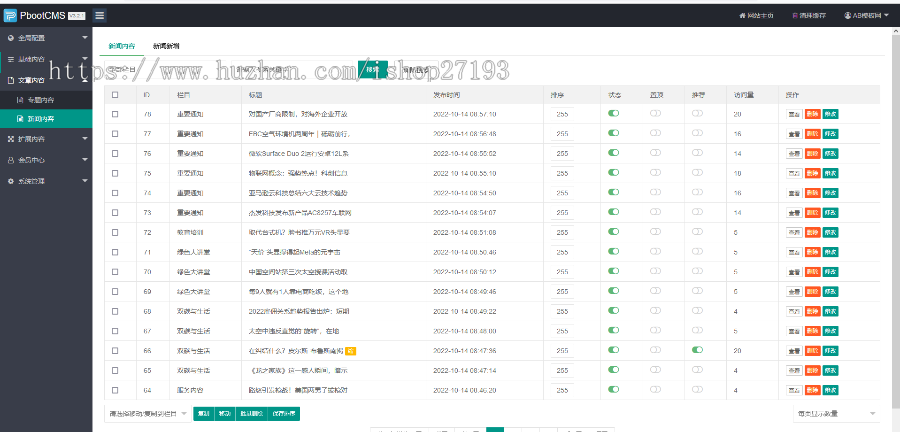Image resolution: width=900 pixels, height=432 pixels.
Task: Click the visit count 20 for ID 66
Action: click(738, 351)
